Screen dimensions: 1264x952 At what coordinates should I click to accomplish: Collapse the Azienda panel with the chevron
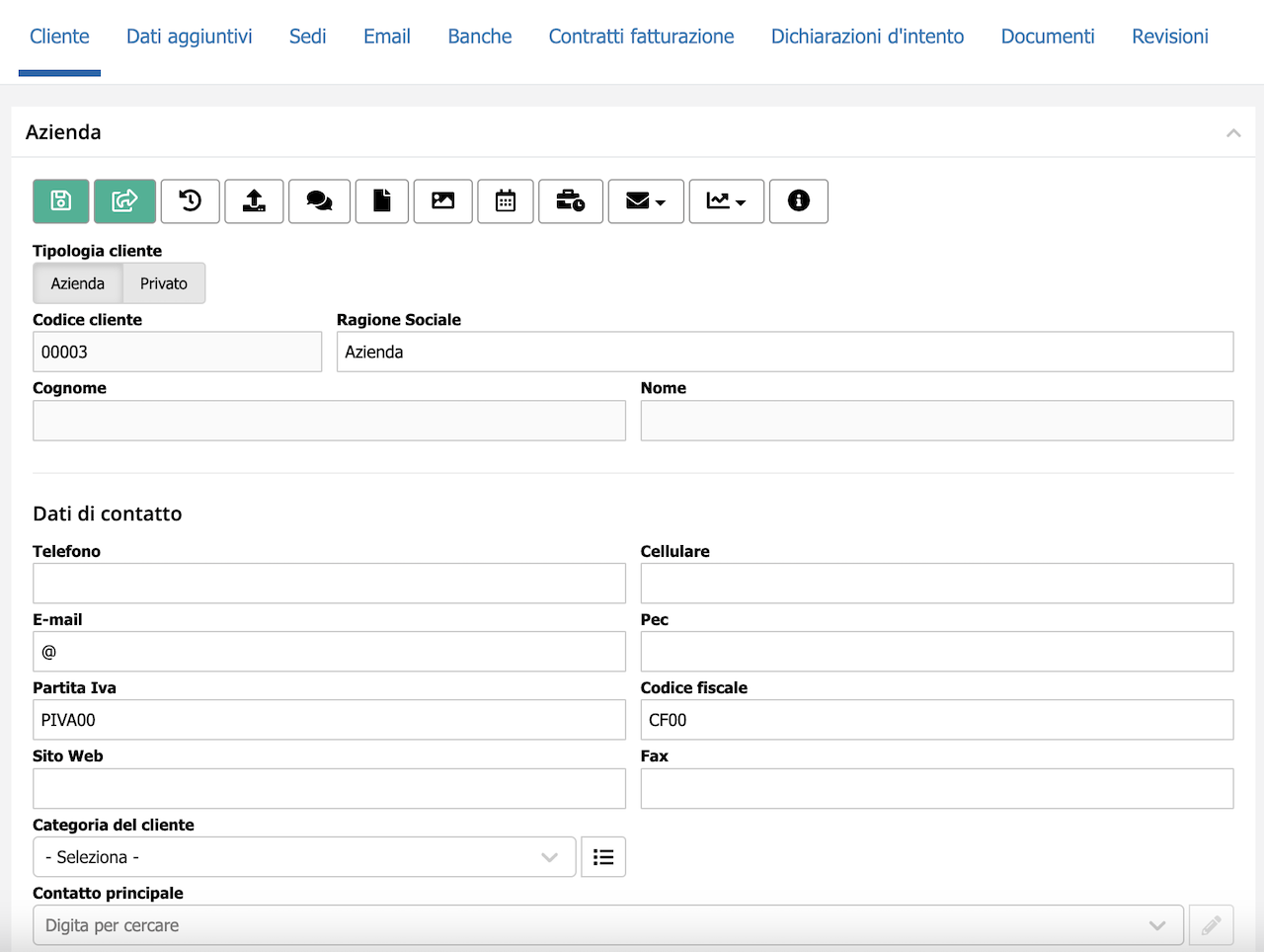pyautogui.click(x=1233, y=132)
